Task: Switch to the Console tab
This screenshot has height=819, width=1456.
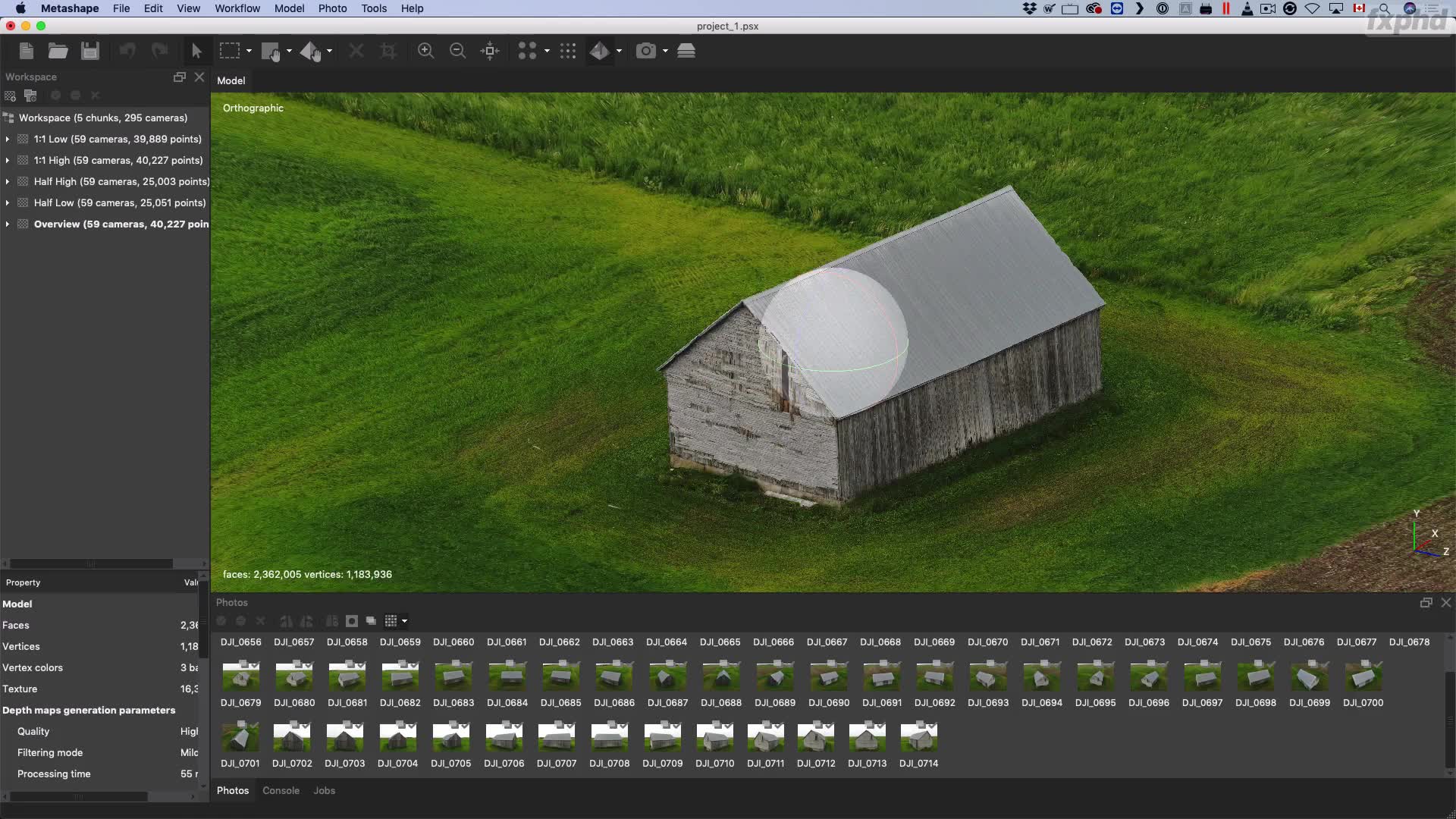Action: tap(280, 790)
